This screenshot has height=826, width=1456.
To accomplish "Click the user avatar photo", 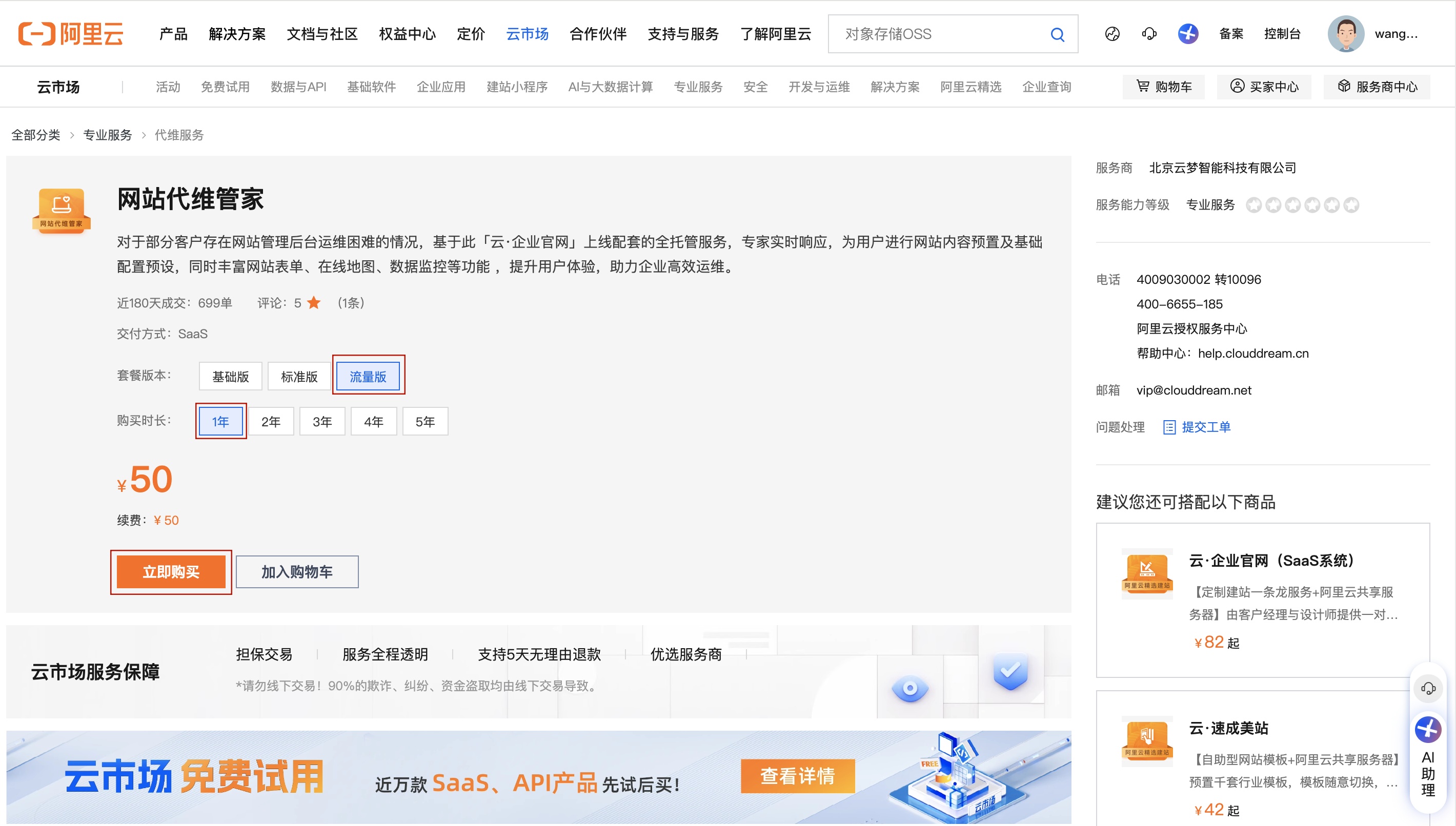I will 1345,33.
